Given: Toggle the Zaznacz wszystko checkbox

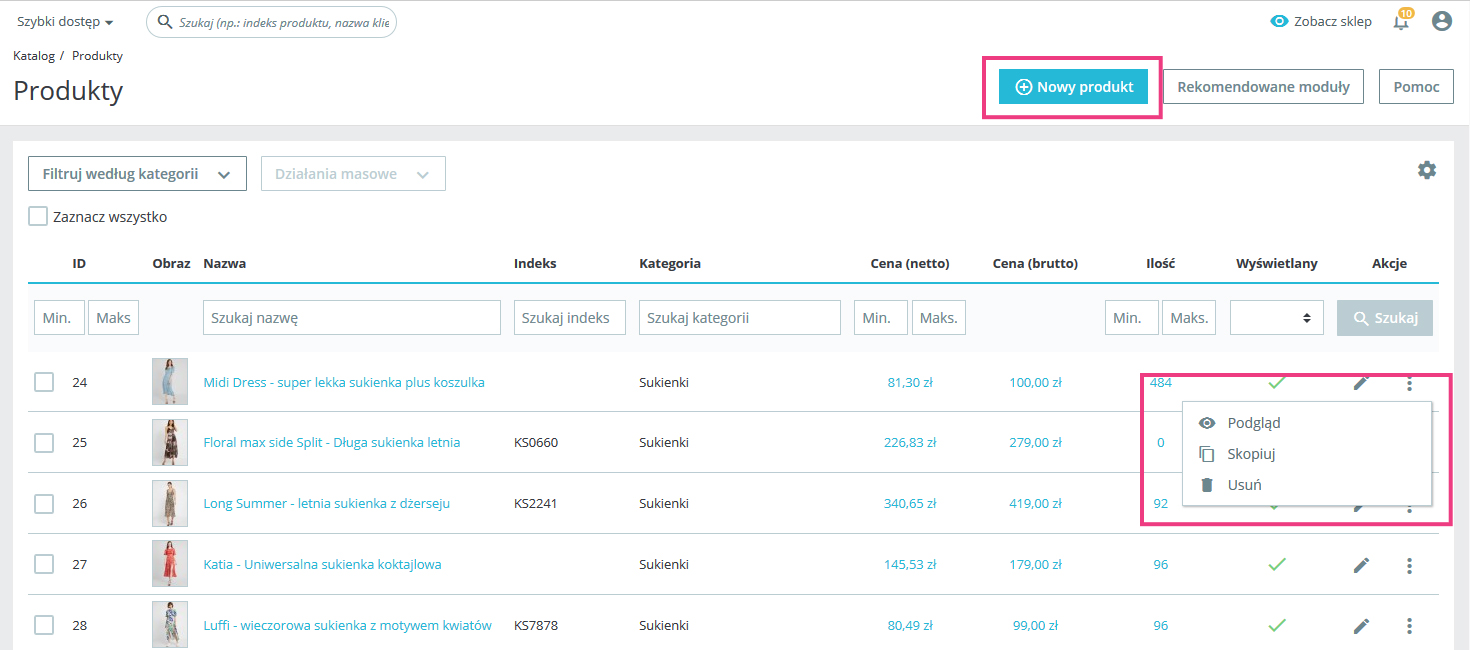Looking at the screenshot, I should click(x=38, y=216).
